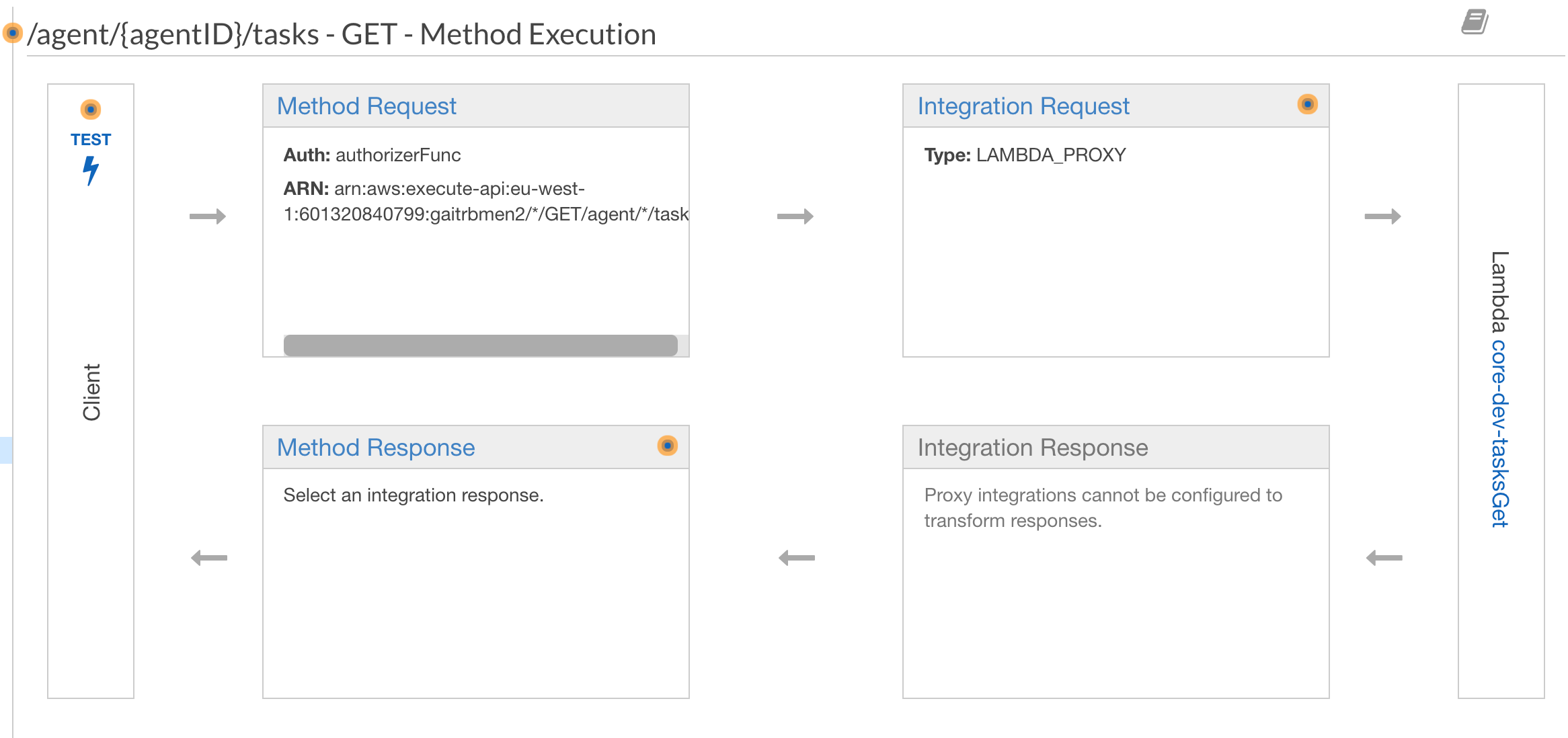Click the arrow from Integration Response to Method Response
1568x738 pixels.
click(795, 557)
